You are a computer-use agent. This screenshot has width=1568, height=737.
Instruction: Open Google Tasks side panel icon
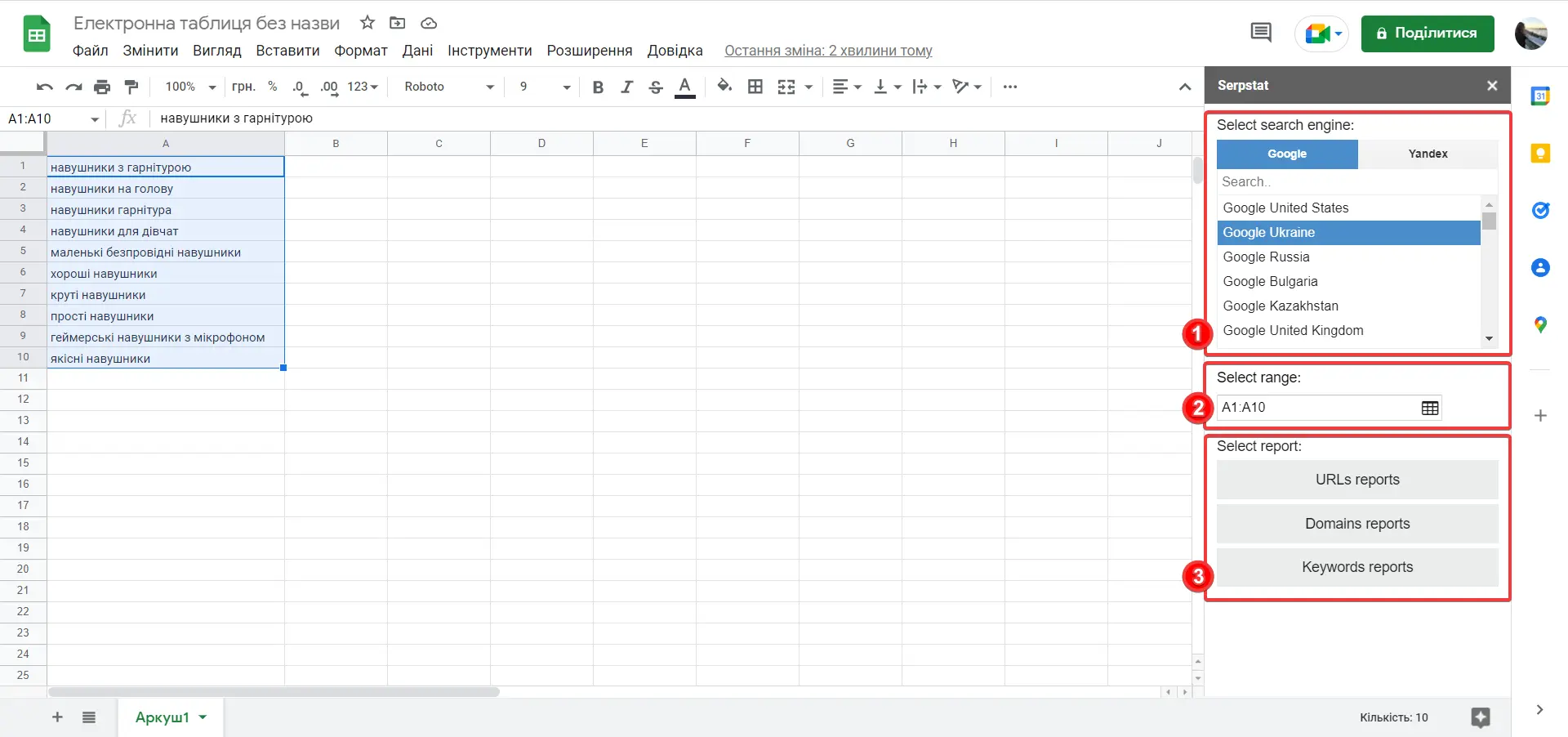(1540, 211)
